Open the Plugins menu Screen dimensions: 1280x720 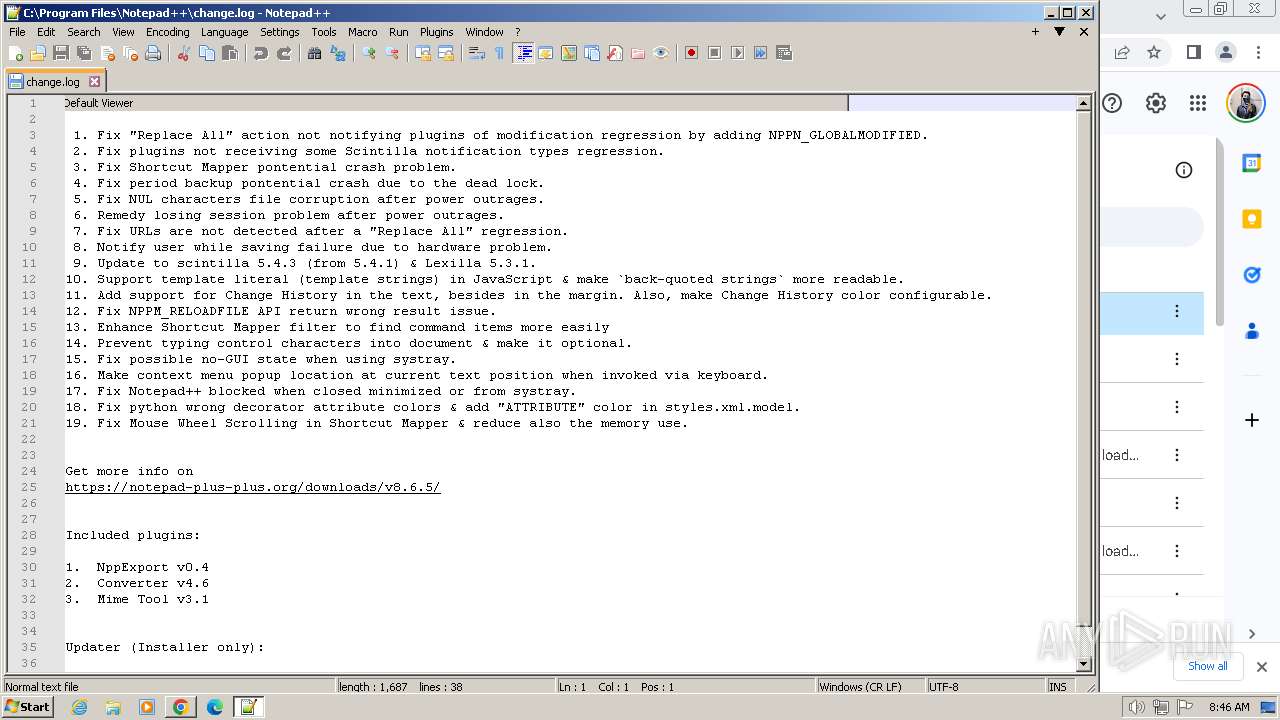click(x=436, y=32)
